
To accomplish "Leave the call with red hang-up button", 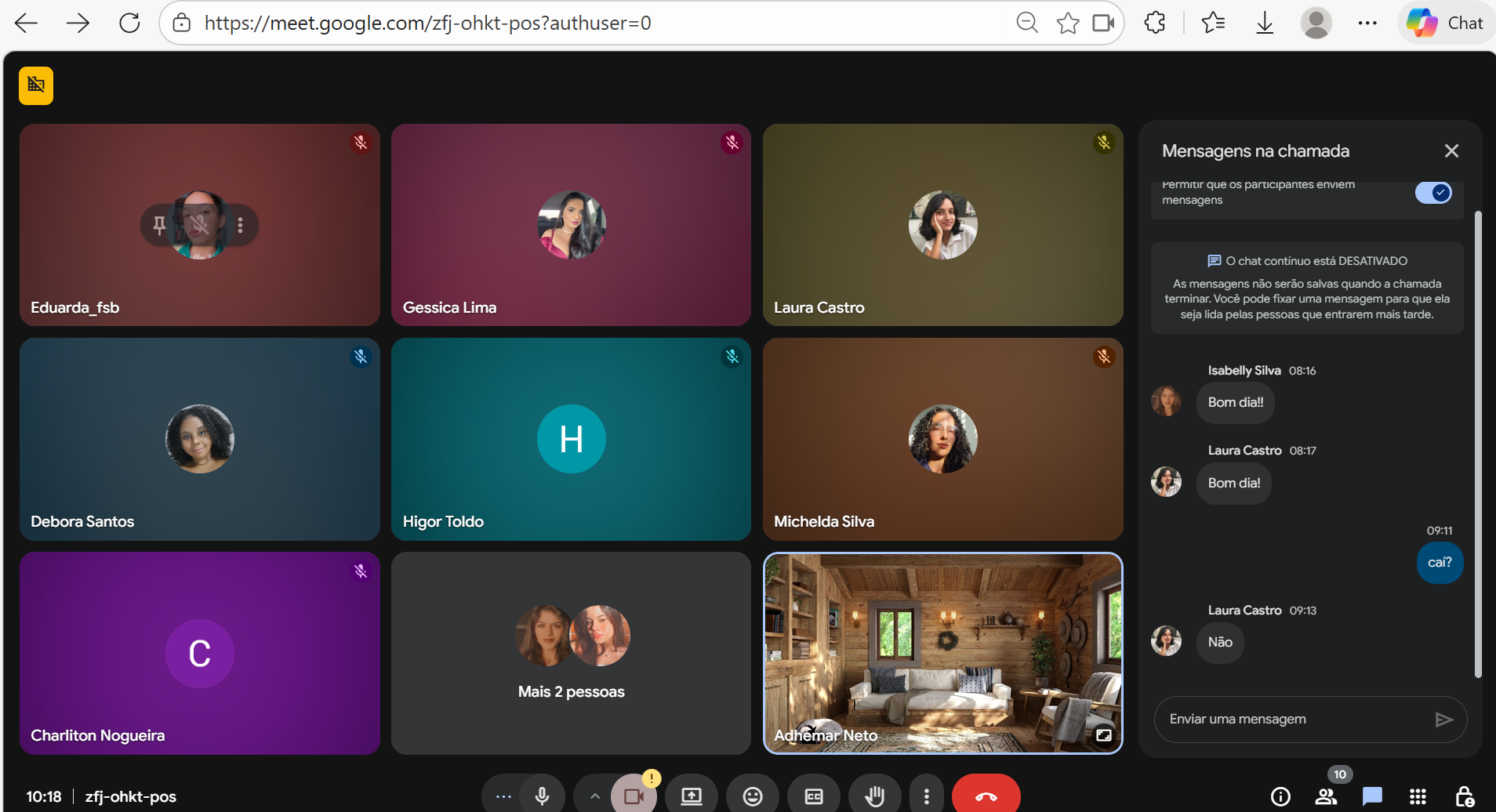I will pos(986,796).
